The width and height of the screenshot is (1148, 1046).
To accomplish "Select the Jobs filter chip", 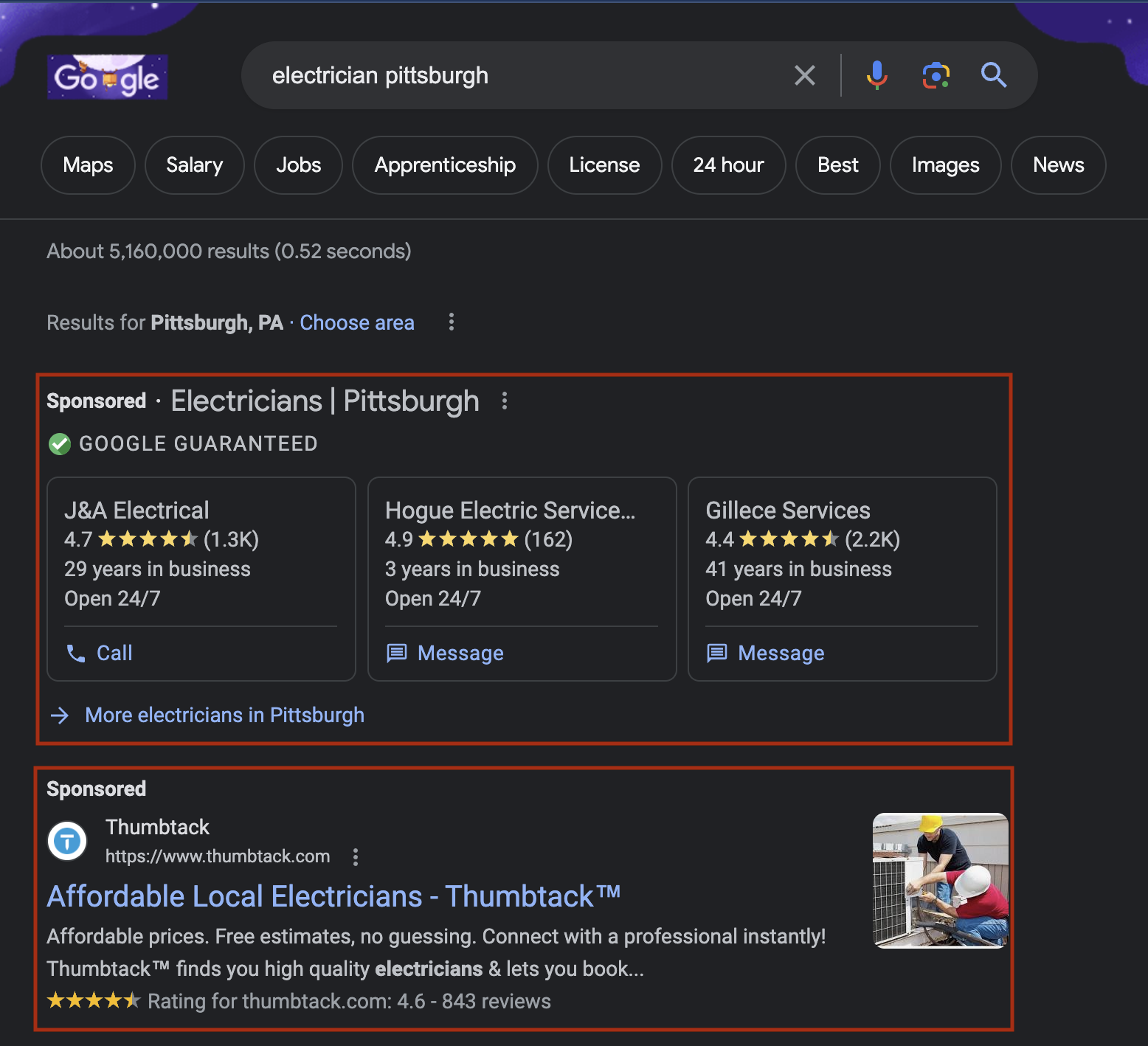I will point(299,165).
